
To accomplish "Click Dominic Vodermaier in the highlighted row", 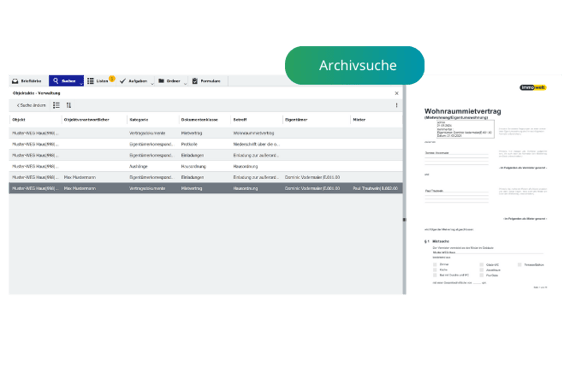I will [x=313, y=188].
